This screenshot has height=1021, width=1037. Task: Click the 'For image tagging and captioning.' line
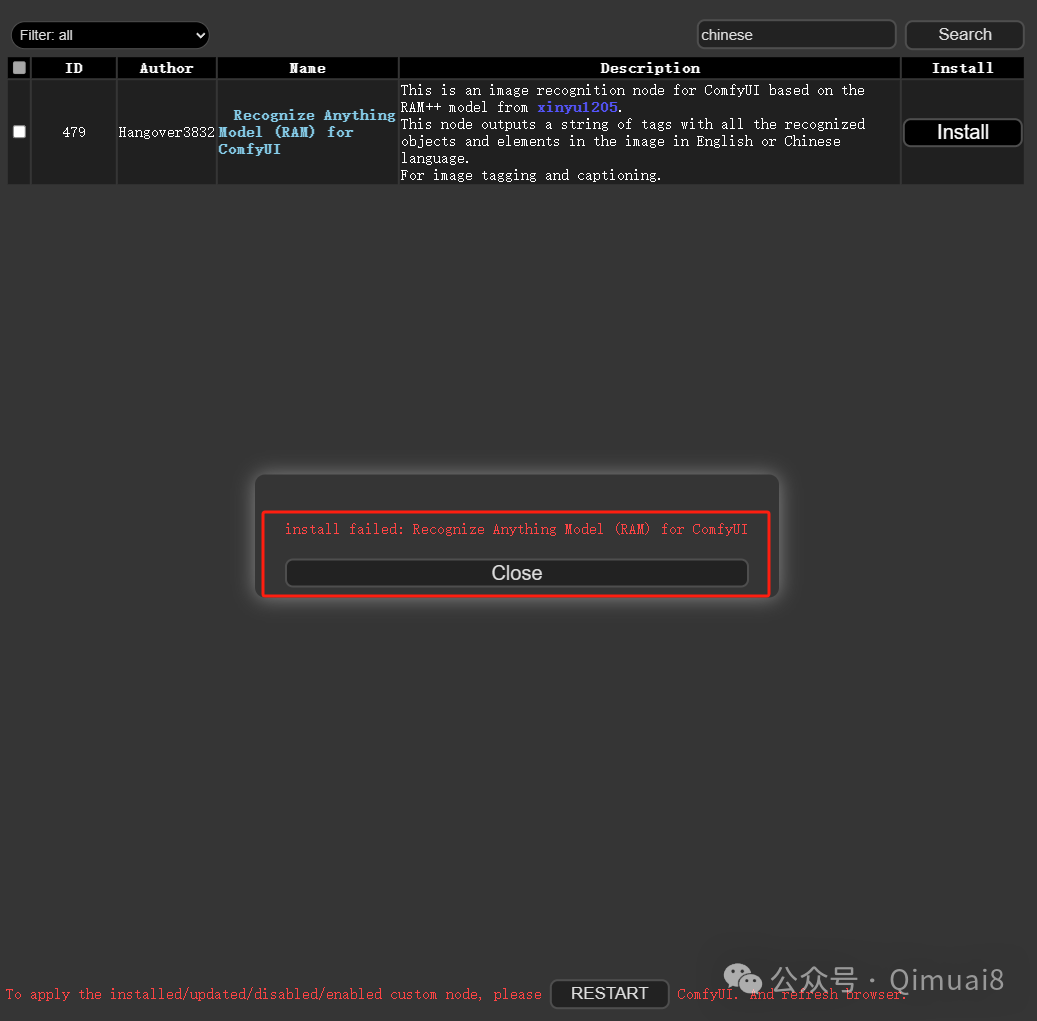point(530,175)
